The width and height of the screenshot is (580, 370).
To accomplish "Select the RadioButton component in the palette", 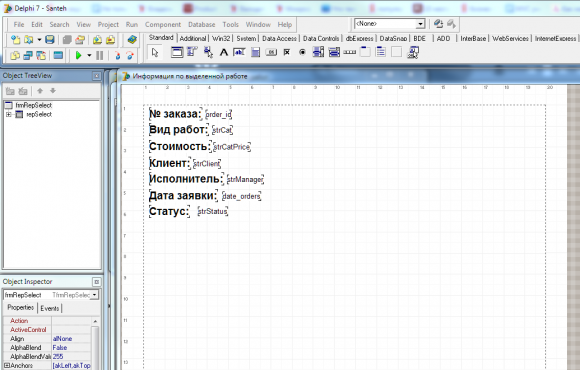I will [x=302, y=53].
